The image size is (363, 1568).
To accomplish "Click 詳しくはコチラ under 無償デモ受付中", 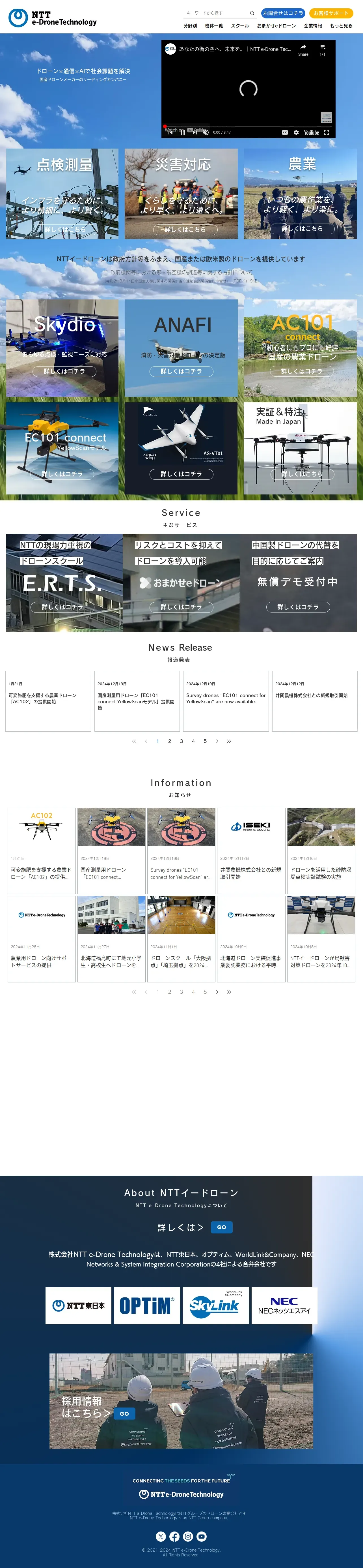I will 298,607.
